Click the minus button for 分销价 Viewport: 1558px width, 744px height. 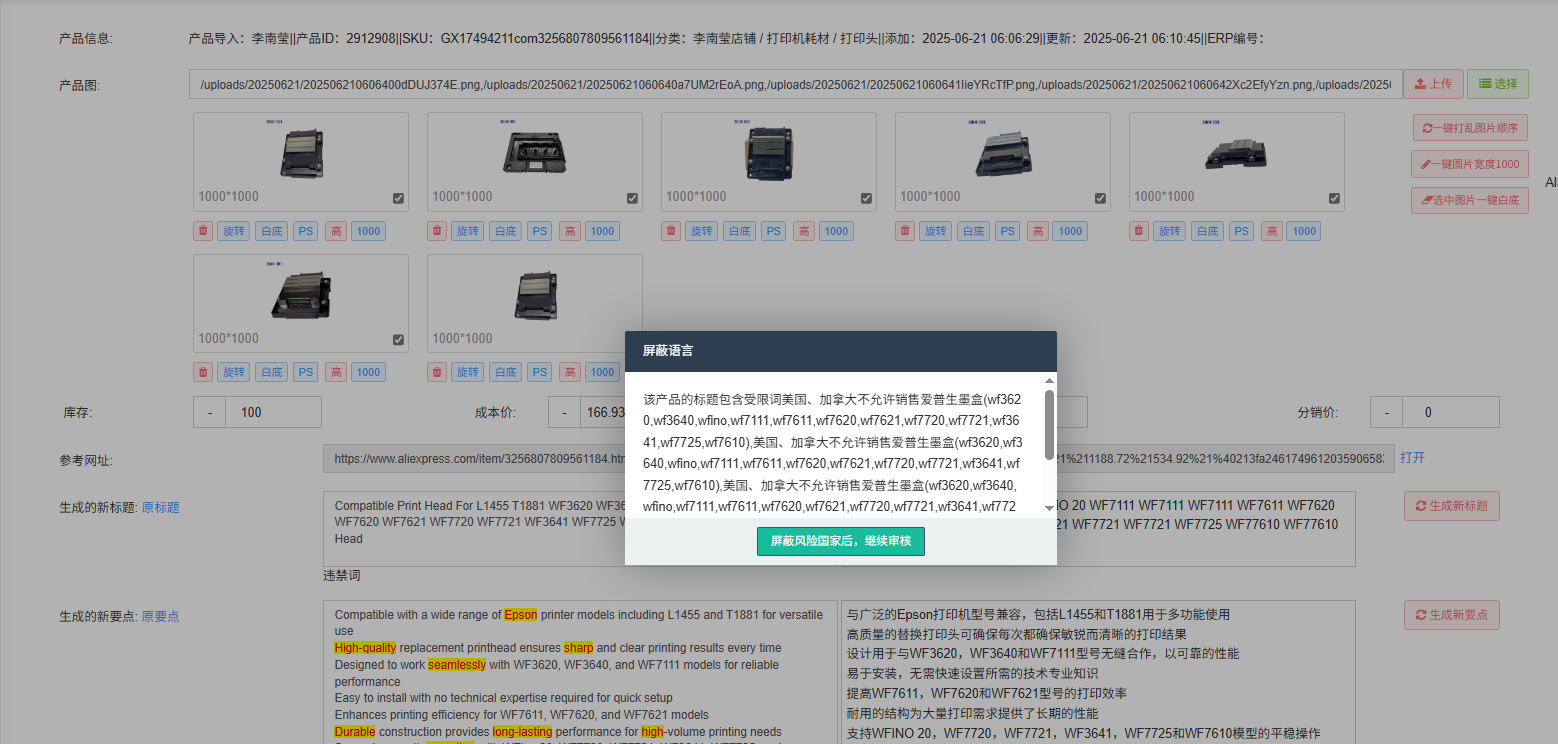[1386, 412]
